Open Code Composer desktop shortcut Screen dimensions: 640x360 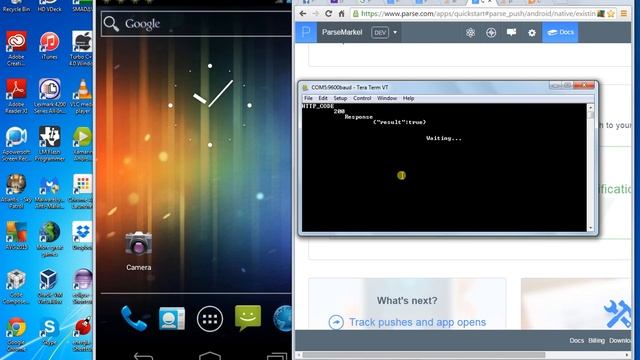(16, 287)
